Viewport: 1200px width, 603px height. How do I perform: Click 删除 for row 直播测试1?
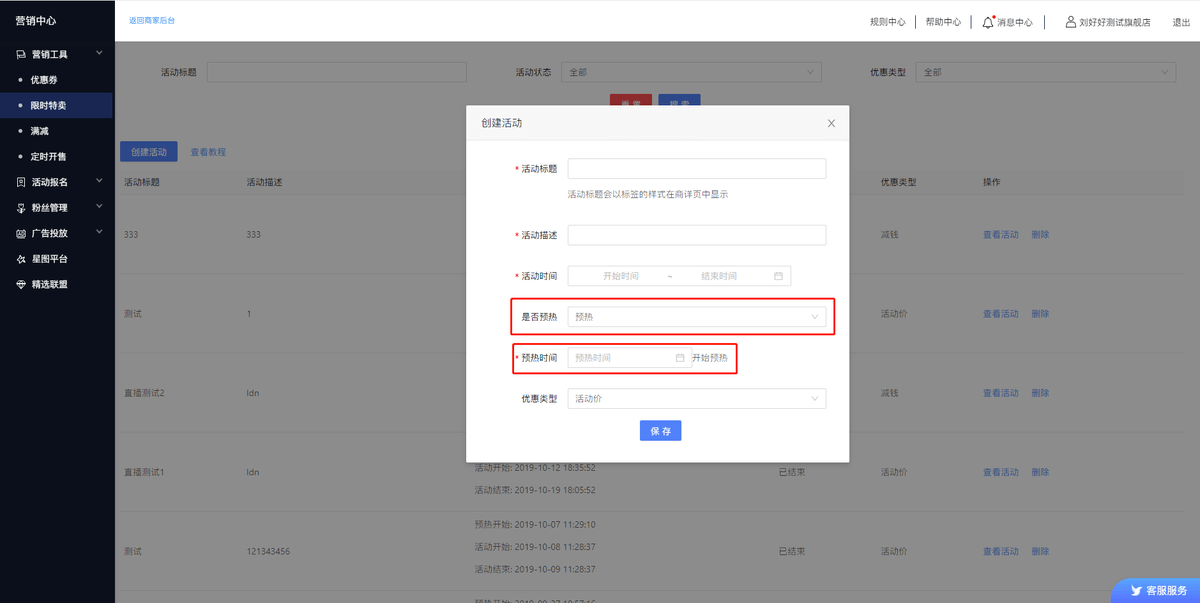1040,472
